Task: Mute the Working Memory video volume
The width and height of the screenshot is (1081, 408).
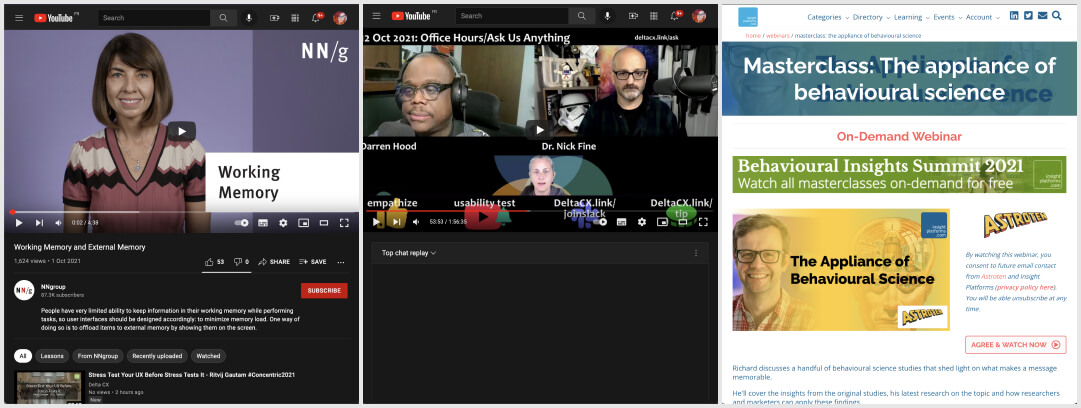Action: (58, 222)
